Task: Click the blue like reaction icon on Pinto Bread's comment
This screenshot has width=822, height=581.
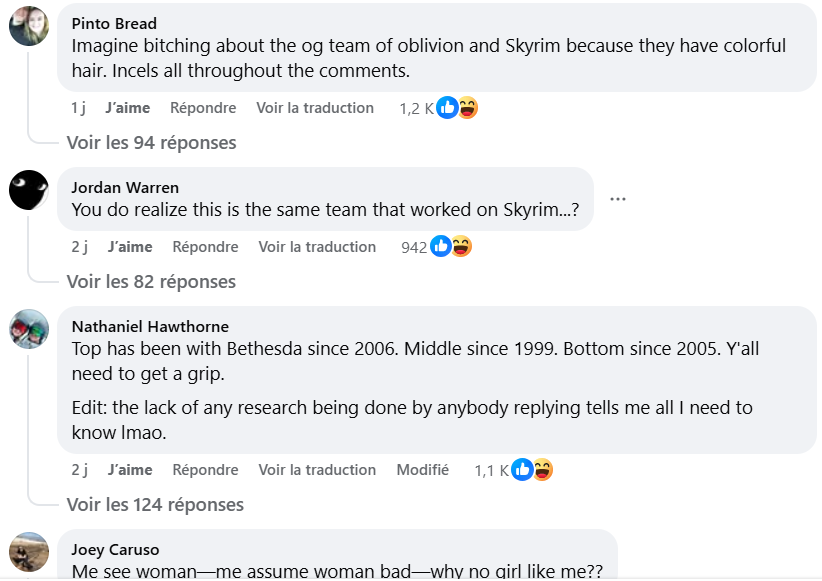Action: (447, 108)
